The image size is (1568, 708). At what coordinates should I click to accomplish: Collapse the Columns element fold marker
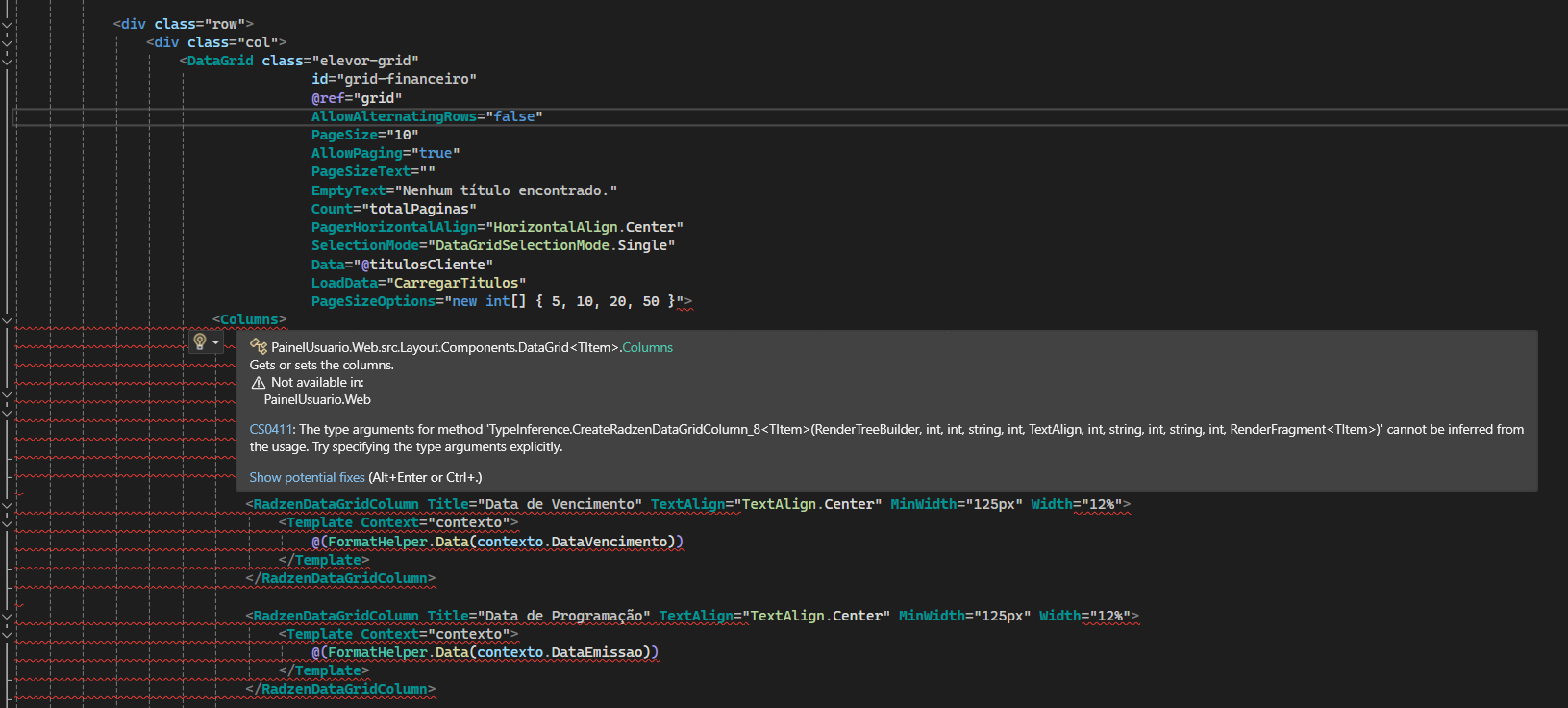click(x=7, y=320)
